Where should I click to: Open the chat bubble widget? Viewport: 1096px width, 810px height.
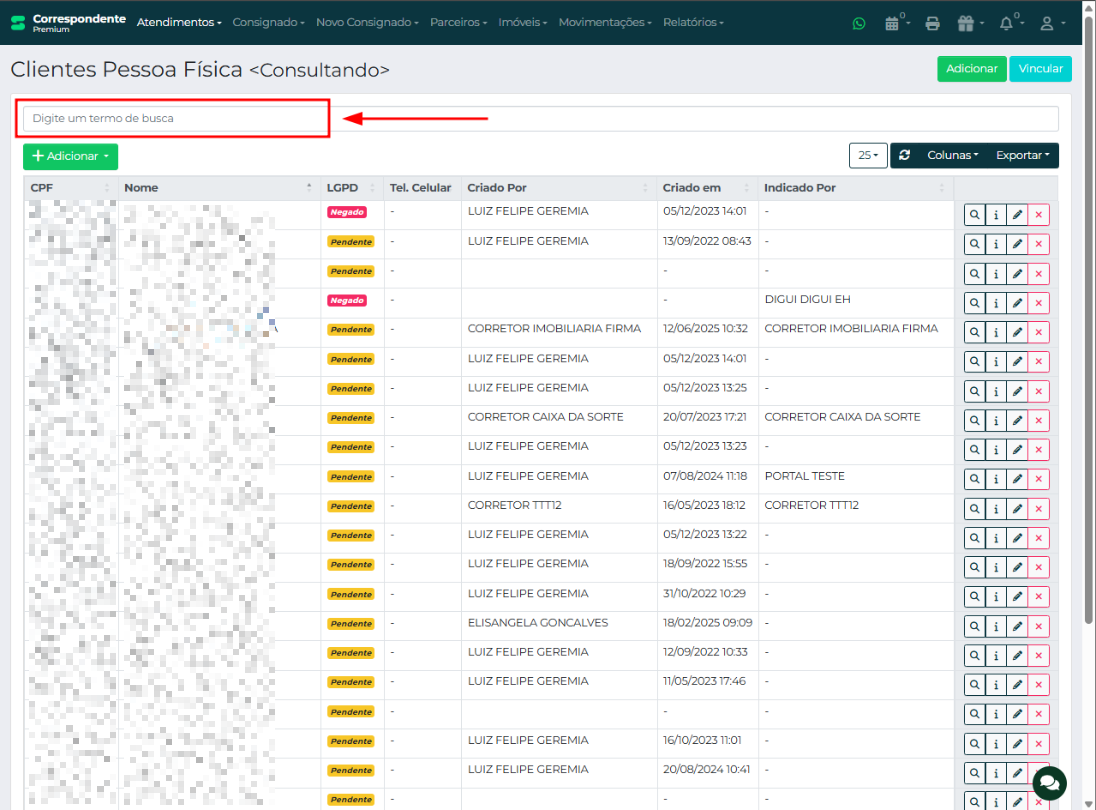[1049, 782]
